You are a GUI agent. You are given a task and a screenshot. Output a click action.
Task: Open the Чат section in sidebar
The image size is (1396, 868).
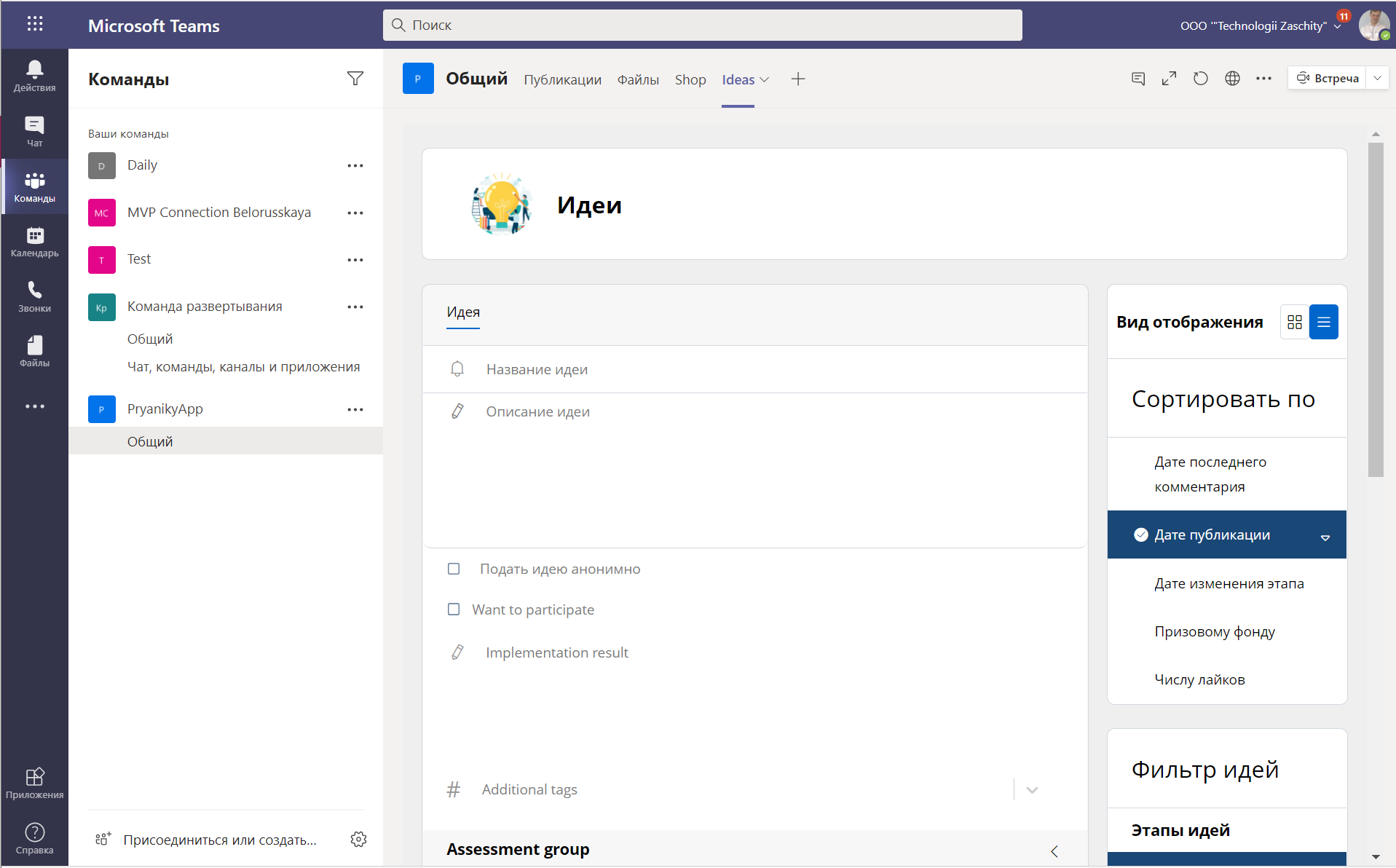(34, 131)
